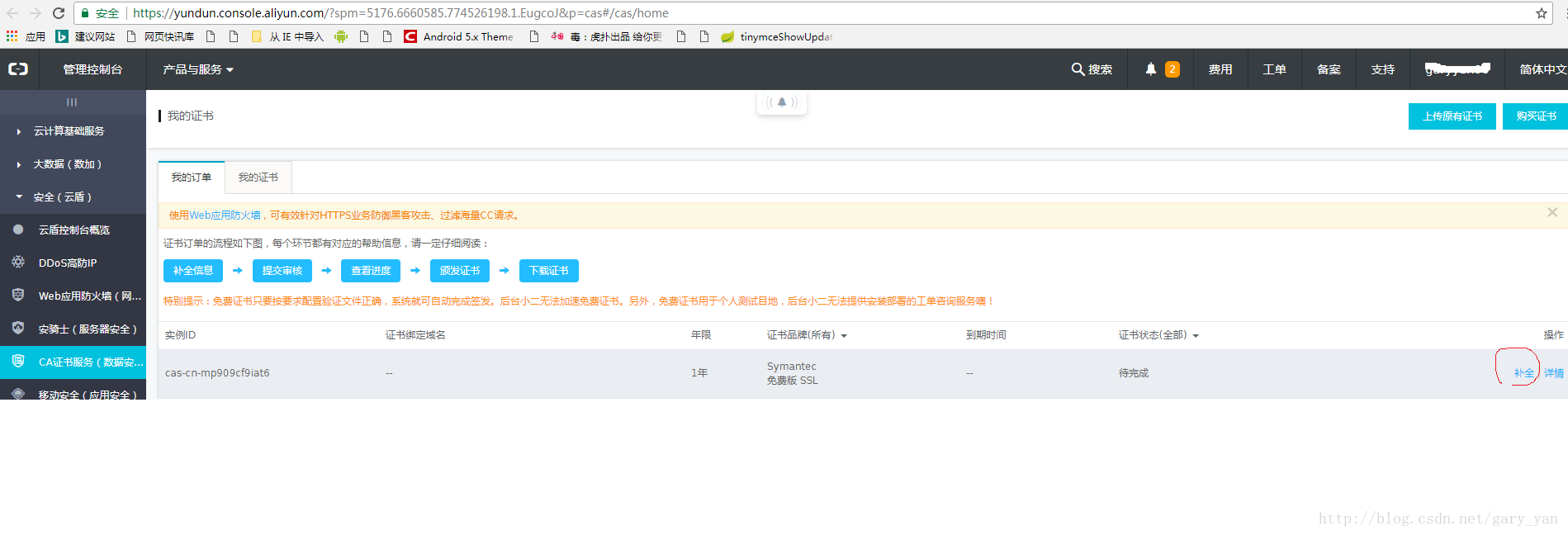Filter by 证书品牌(所有) dropdown
The image size is (1568, 535).
click(807, 335)
